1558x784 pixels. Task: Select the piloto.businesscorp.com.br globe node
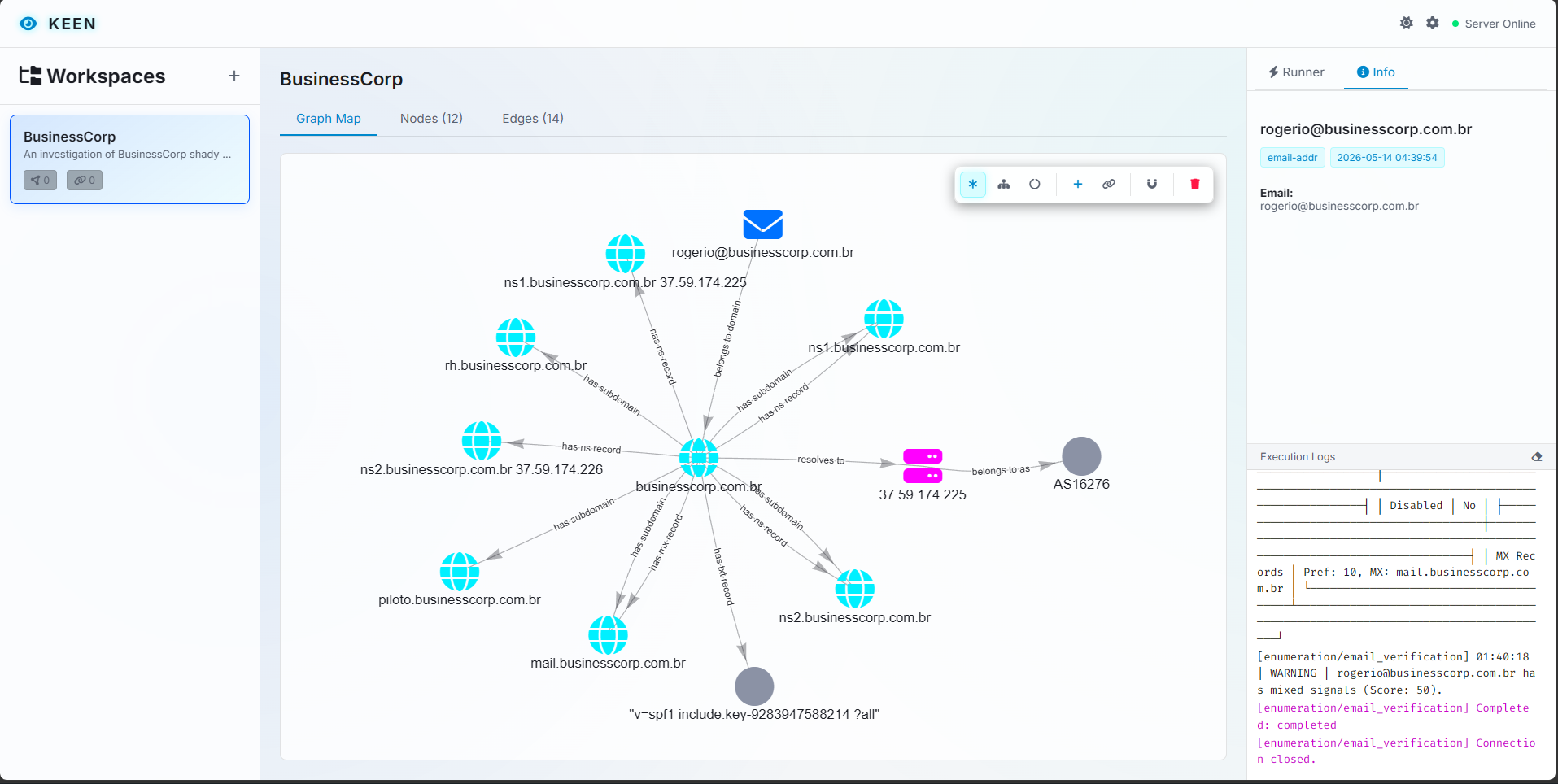(x=460, y=572)
